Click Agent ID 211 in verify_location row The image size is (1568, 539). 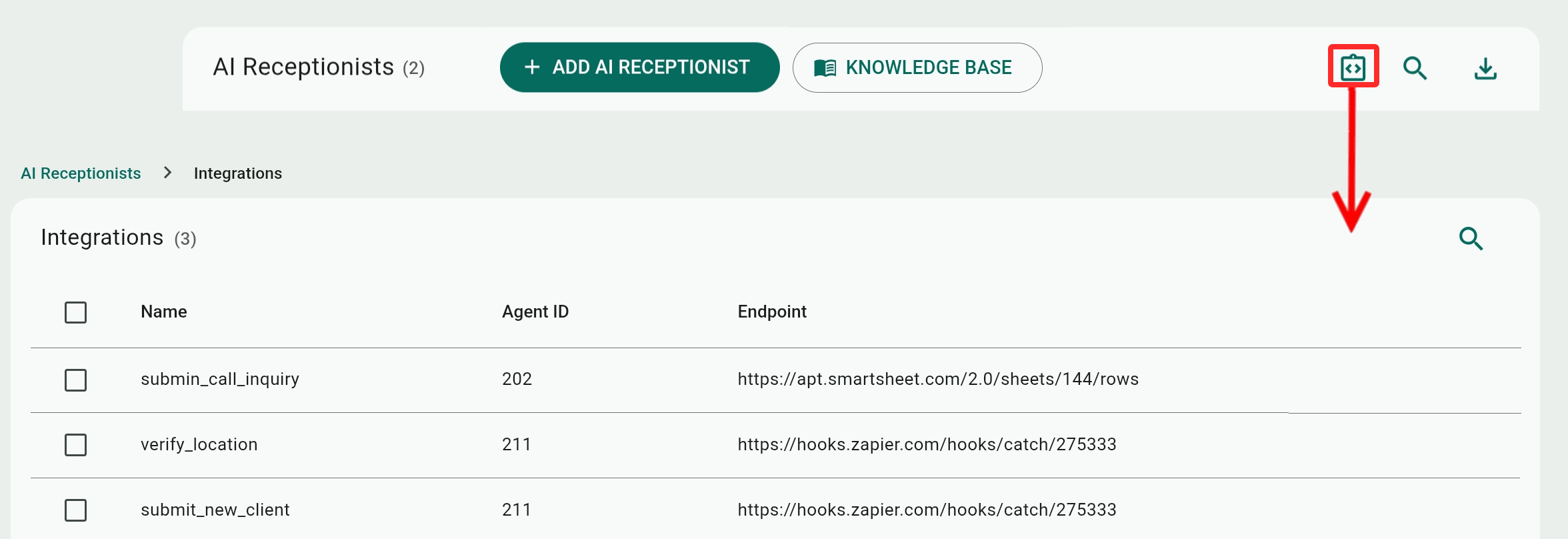516,444
